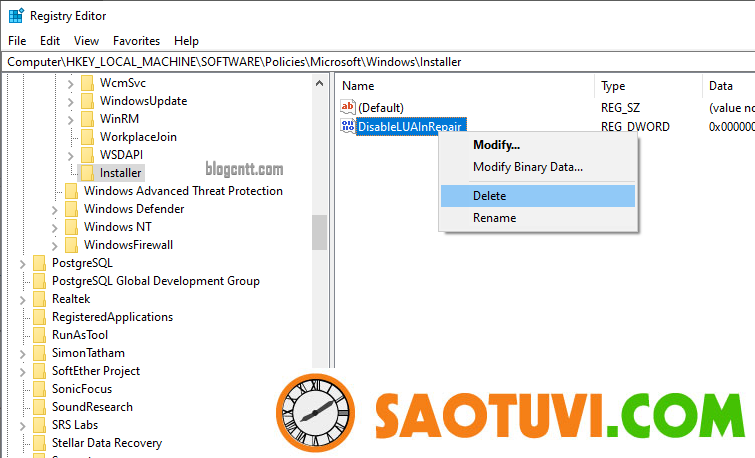The height and width of the screenshot is (458, 755).
Task: Choose Delete from the context menu
Action: [538, 196]
